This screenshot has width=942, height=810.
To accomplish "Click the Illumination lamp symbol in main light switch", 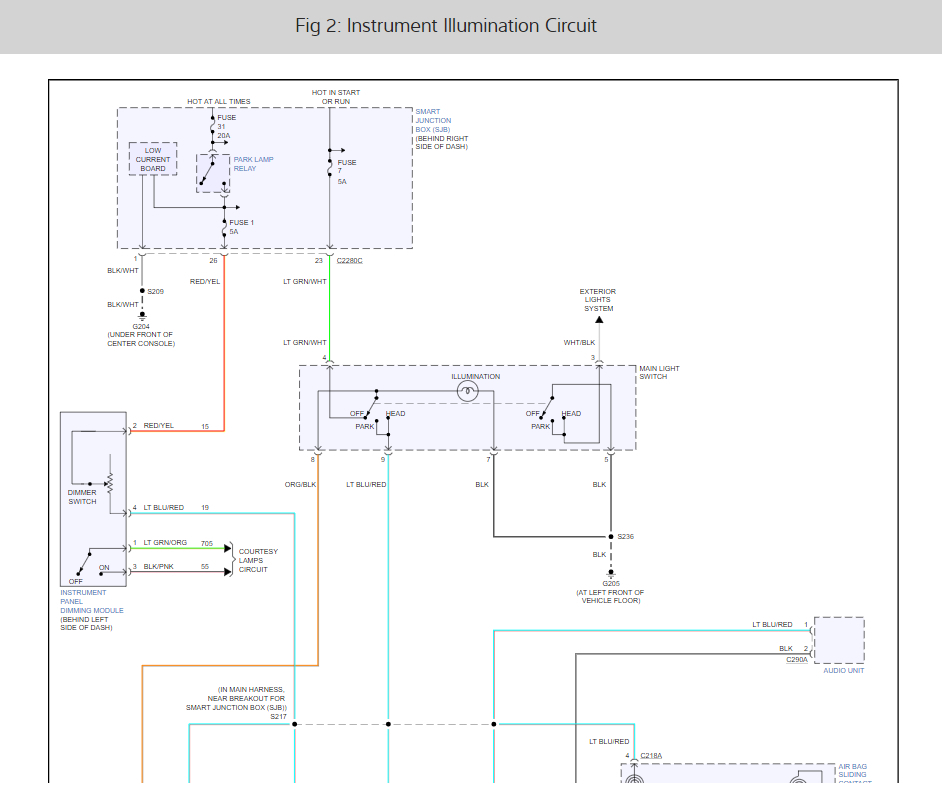I will (467, 392).
